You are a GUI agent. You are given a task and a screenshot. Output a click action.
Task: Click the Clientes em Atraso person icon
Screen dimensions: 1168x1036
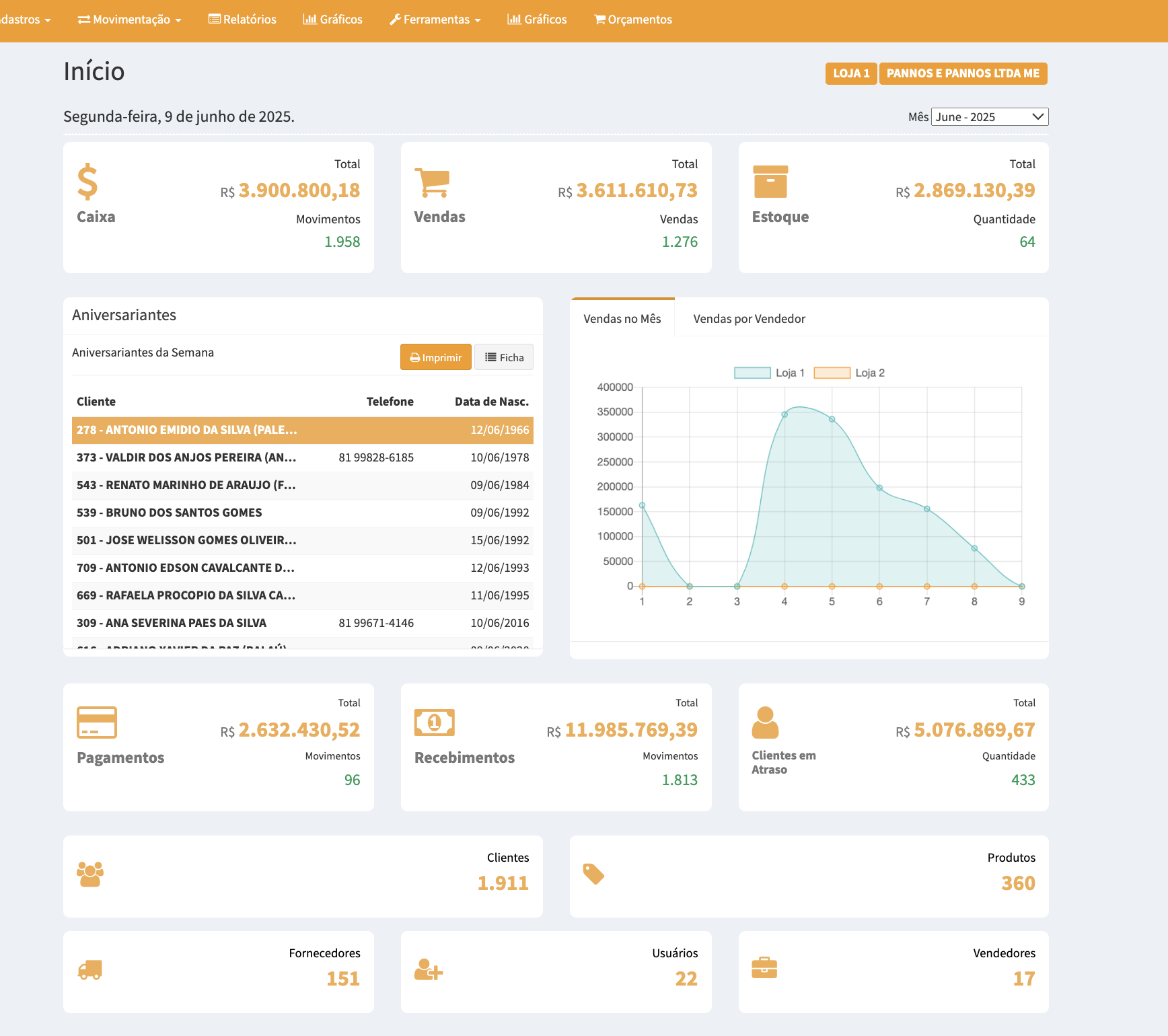[765, 723]
